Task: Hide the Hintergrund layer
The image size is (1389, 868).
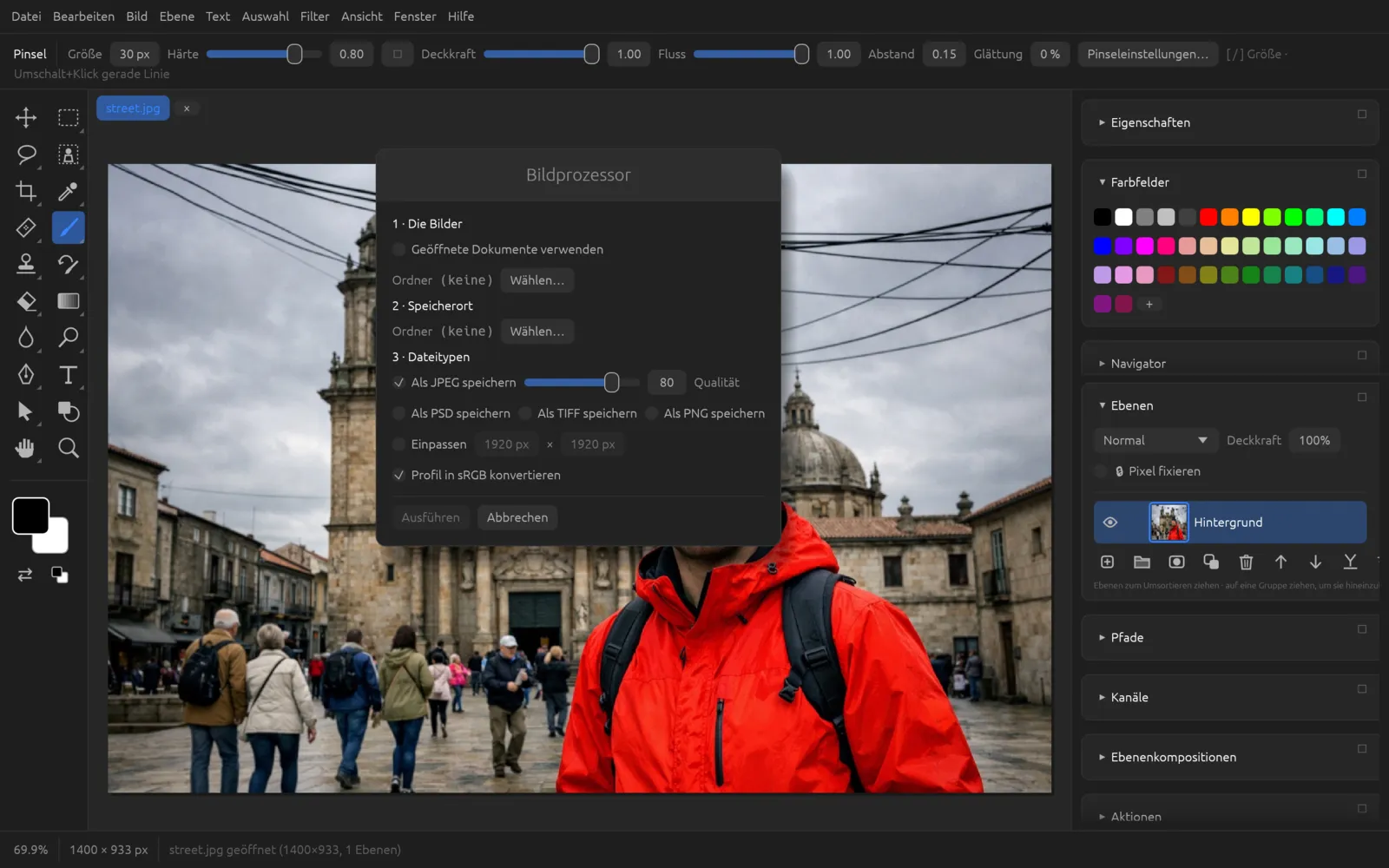Action: click(1109, 523)
